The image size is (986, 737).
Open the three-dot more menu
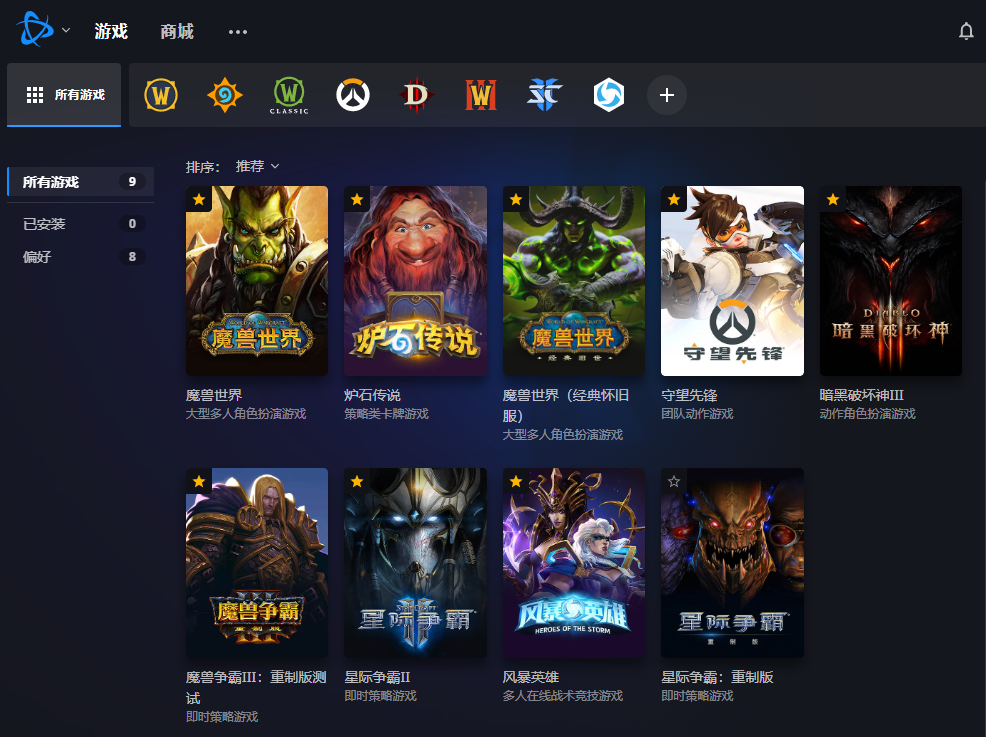pyautogui.click(x=238, y=31)
